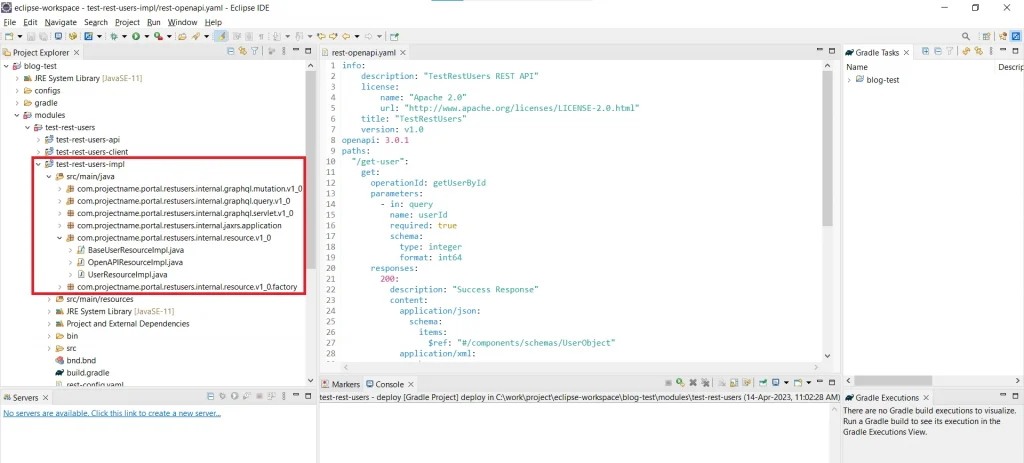Switch to the Markers tab

[341, 384]
